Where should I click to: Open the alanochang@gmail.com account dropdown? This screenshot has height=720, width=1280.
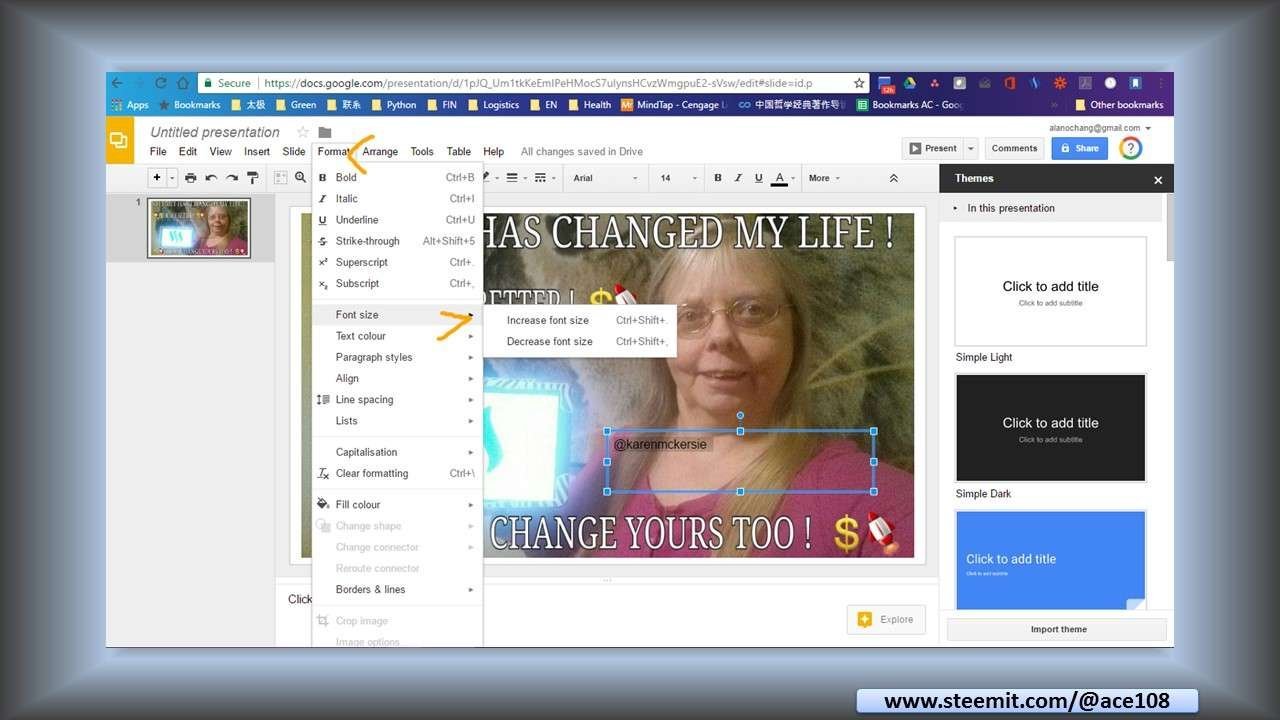pos(1100,128)
